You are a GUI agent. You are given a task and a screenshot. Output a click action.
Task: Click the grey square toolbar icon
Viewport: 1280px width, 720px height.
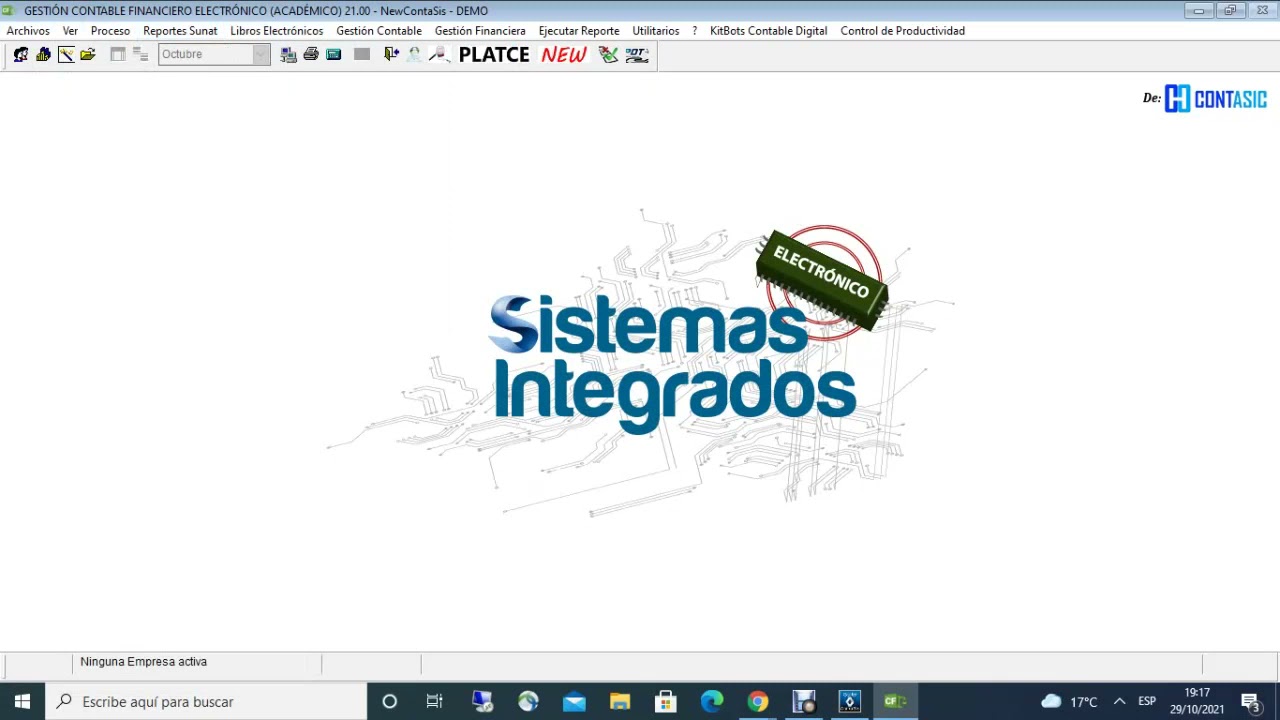[x=362, y=54]
